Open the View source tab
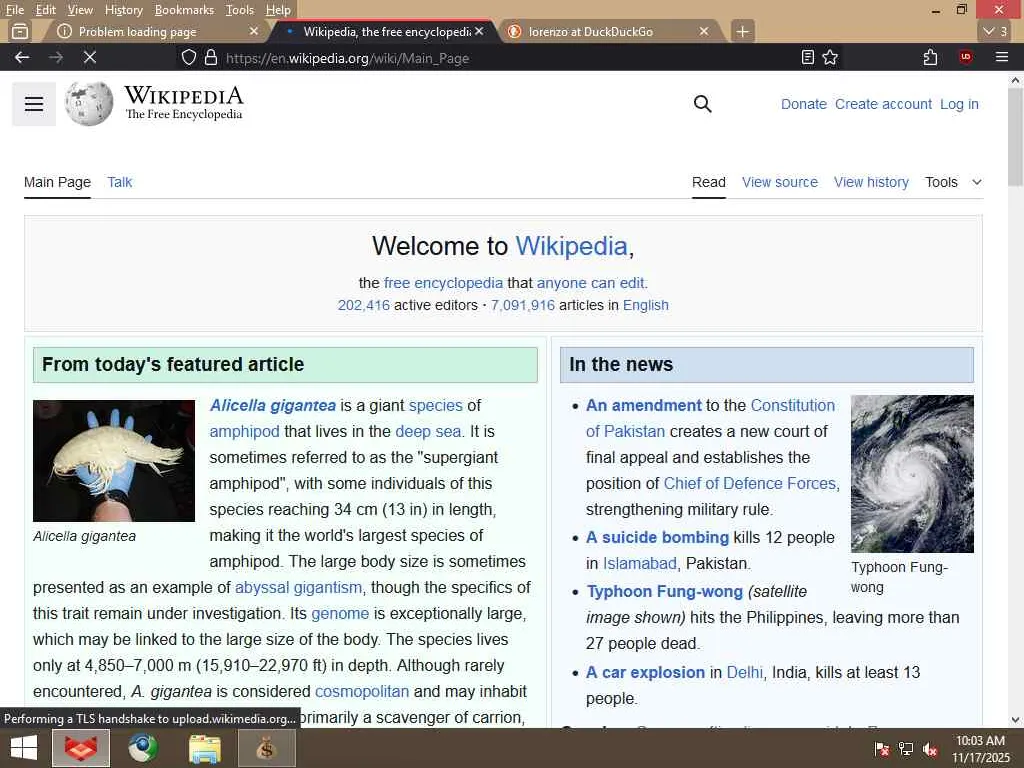The width and height of the screenshot is (1024, 768). pyautogui.click(x=780, y=182)
